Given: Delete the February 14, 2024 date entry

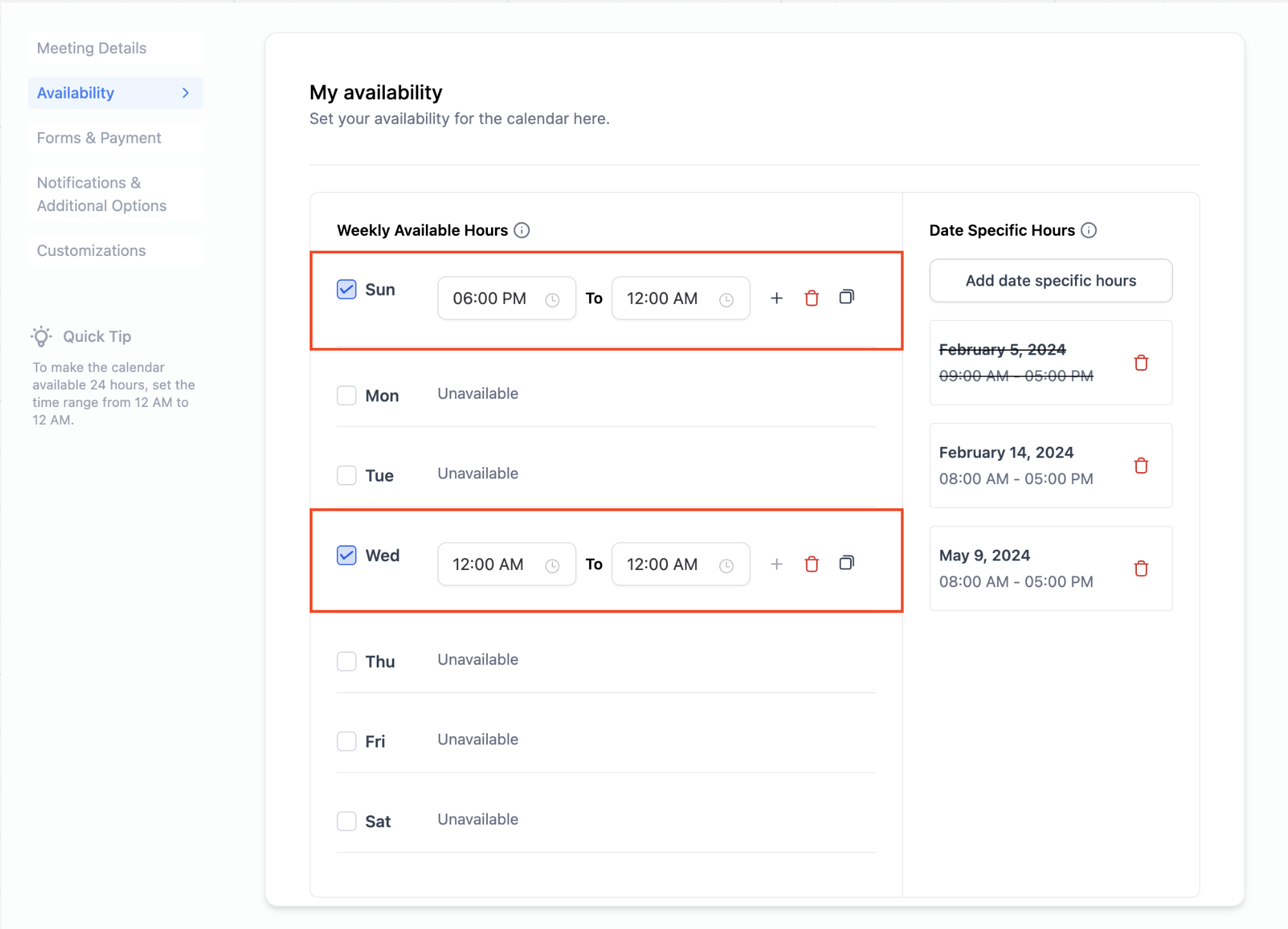Looking at the screenshot, I should [1141, 466].
